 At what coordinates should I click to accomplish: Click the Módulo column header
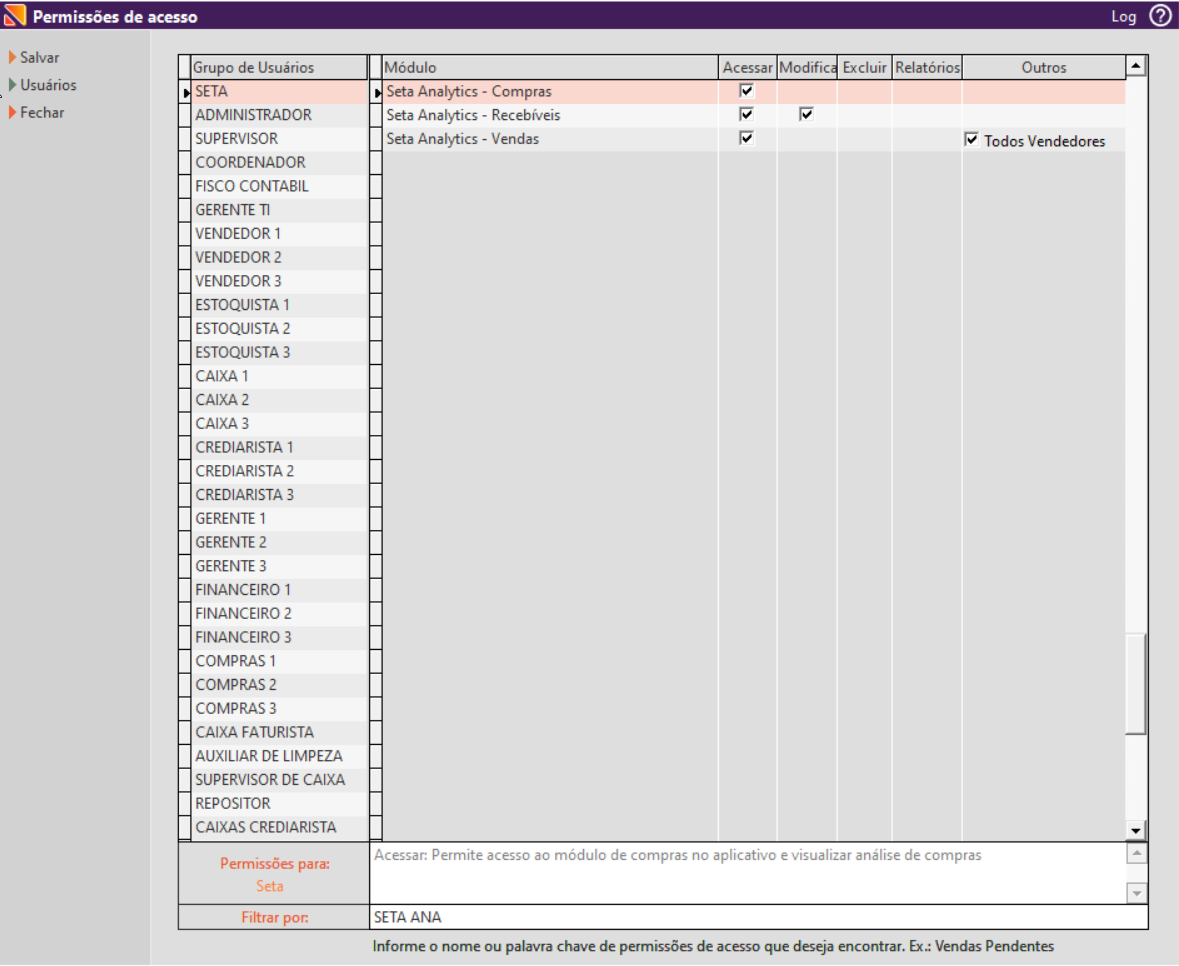(x=550, y=68)
